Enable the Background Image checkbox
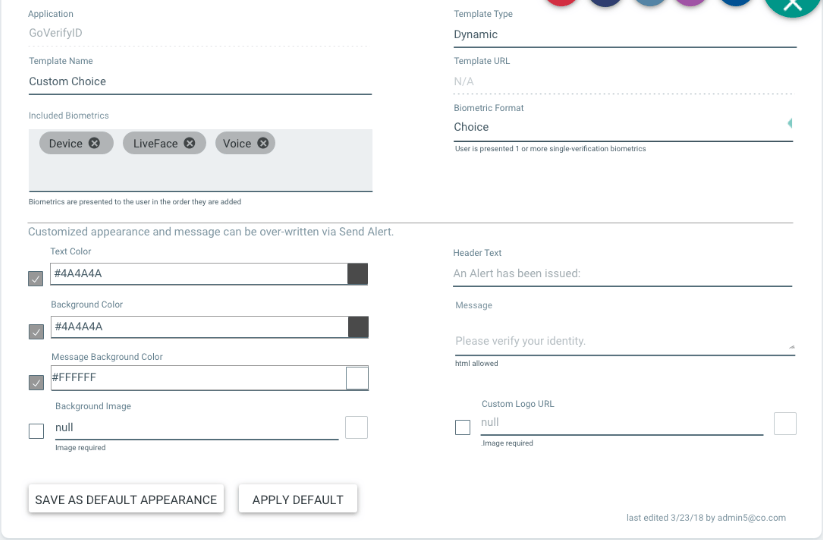 [x=36, y=431]
